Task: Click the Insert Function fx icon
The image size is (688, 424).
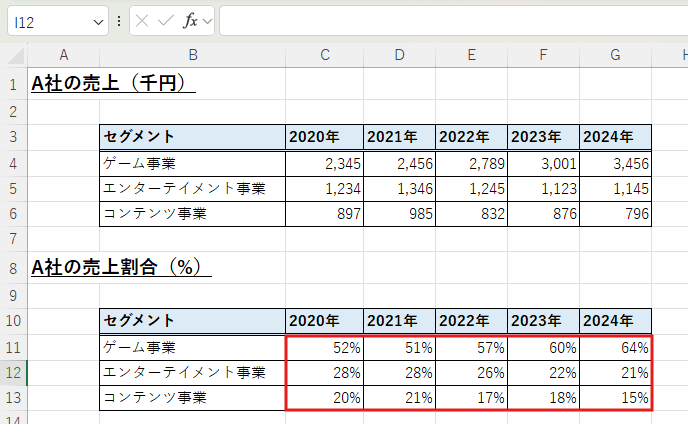Action: coord(189,21)
